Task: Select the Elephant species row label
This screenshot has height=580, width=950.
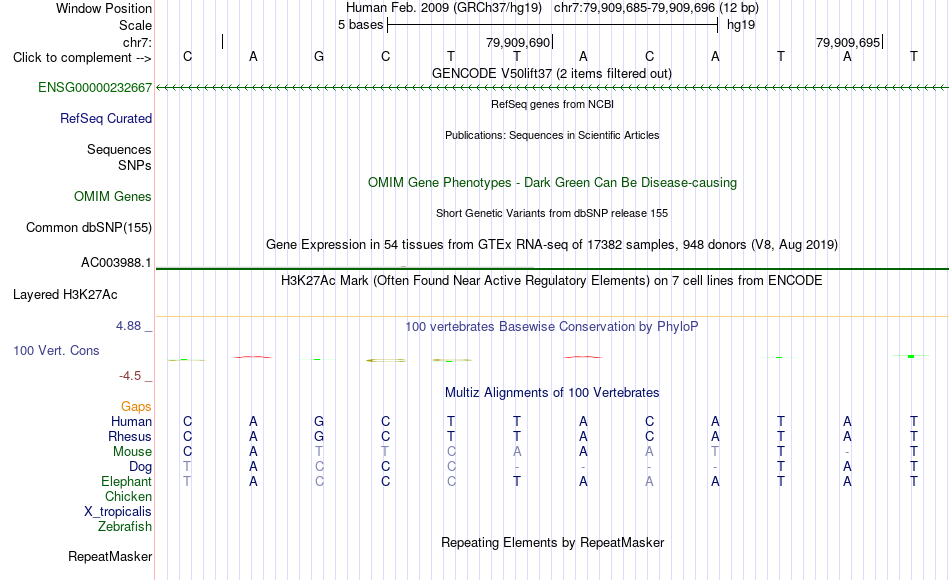Action: click(x=126, y=481)
